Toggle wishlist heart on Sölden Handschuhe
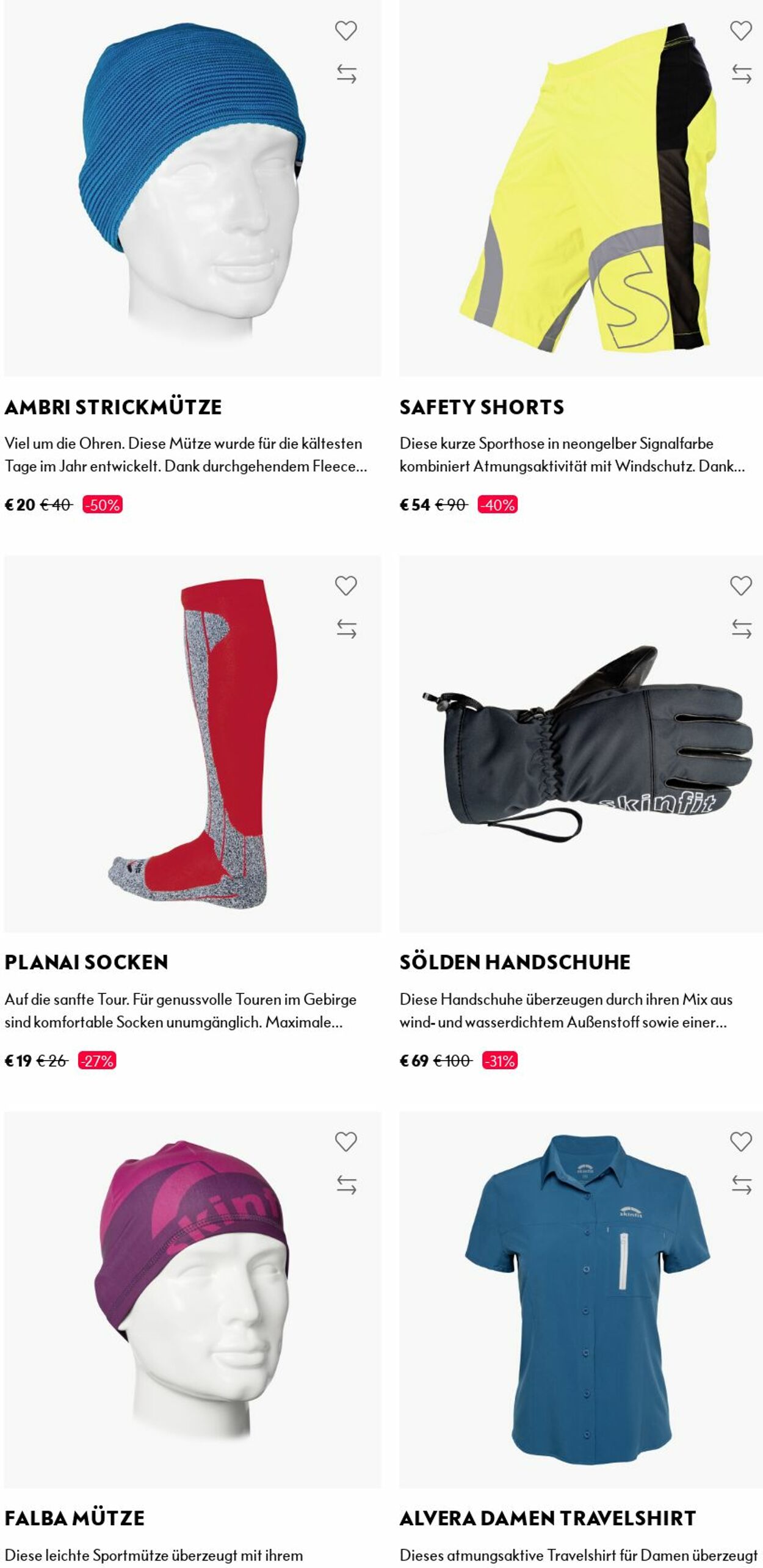The image size is (763, 1568). click(740, 586)
